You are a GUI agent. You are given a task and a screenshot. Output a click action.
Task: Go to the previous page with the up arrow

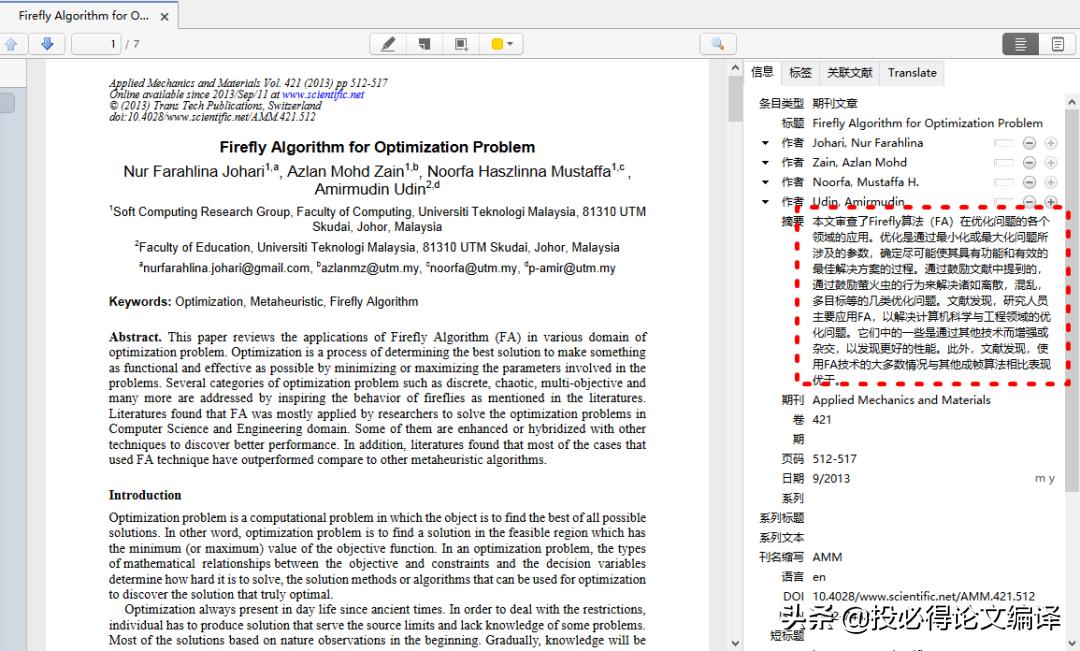click(11, 43)
